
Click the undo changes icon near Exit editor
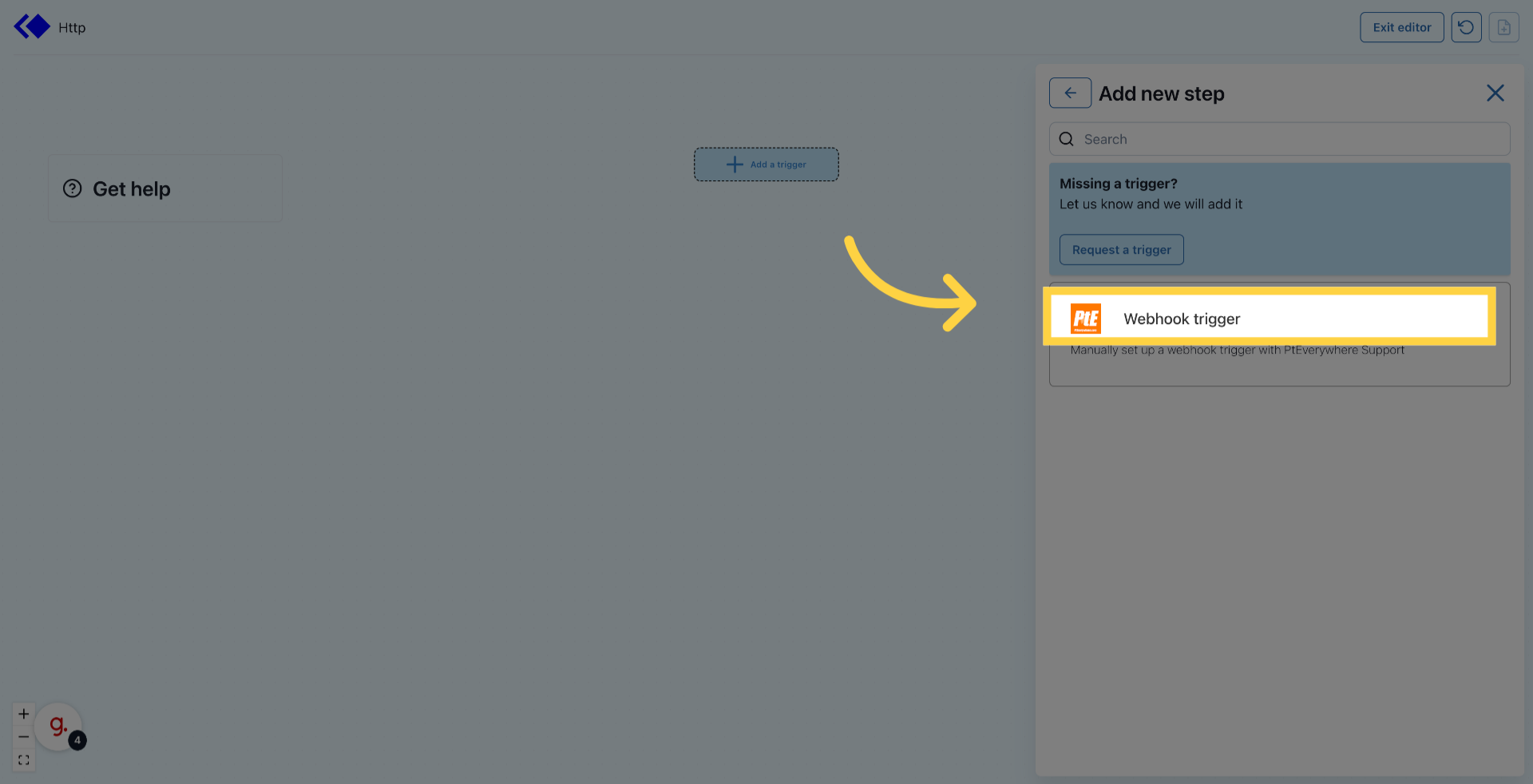click(x=1466, y=26)
